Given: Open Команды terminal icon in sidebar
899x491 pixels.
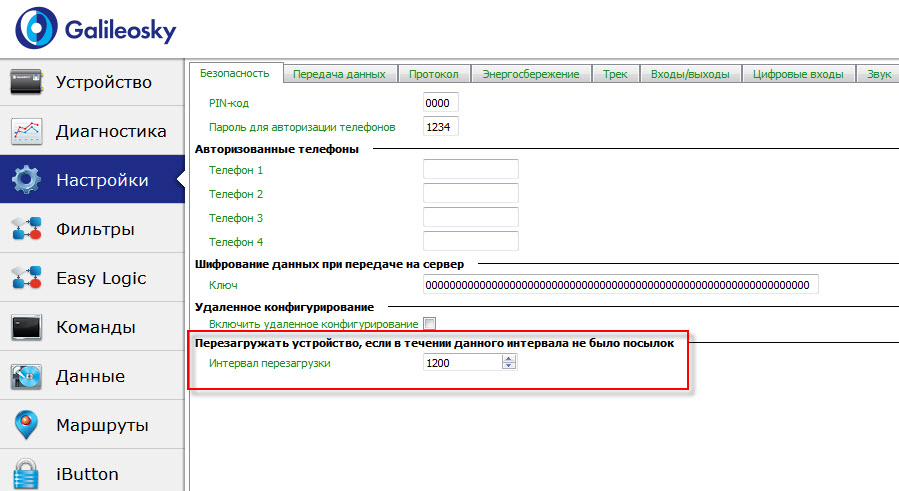Looking at the screenshot, I should point(26,327).
